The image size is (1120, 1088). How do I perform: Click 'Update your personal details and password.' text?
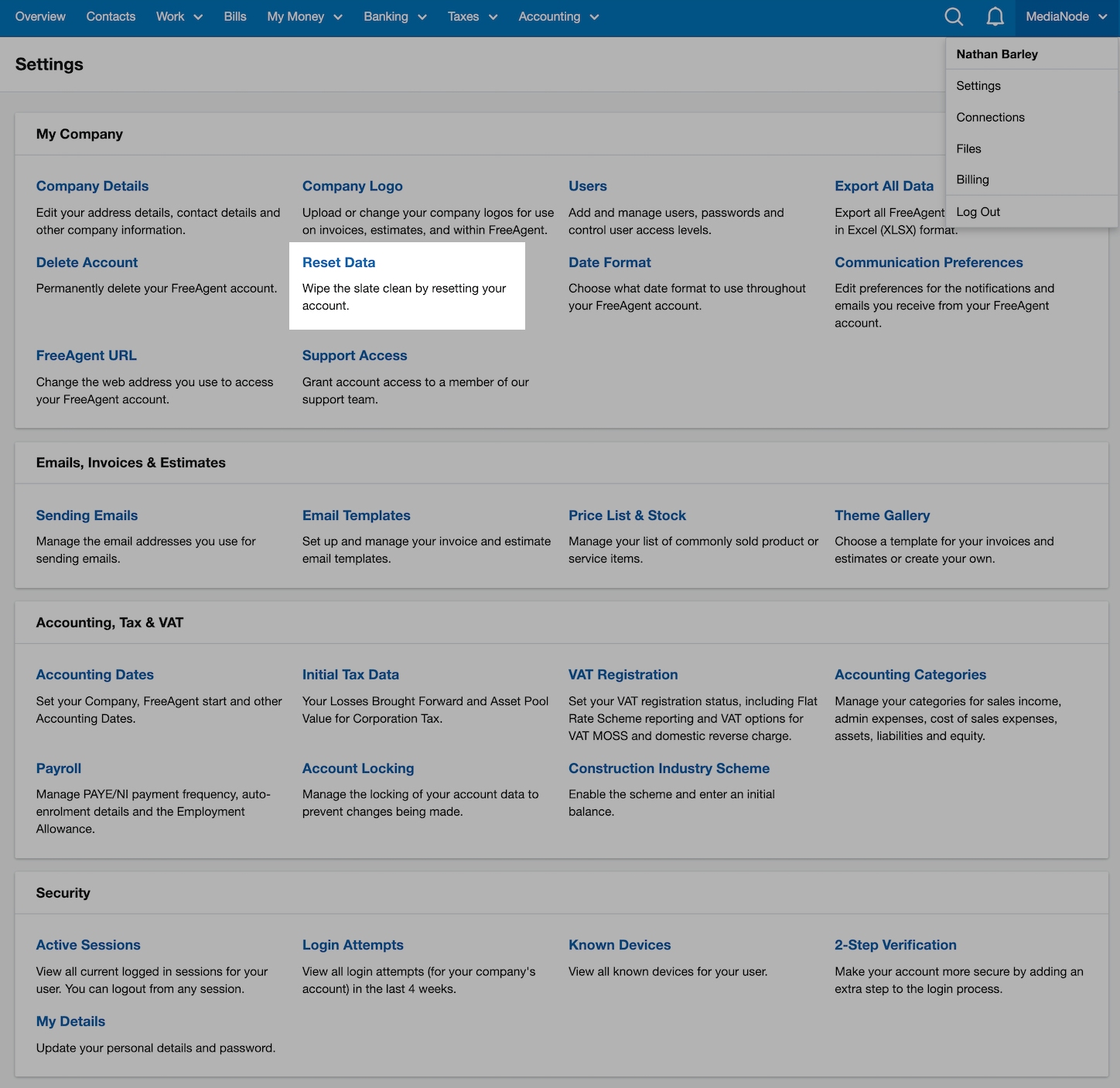pyautogui.click(x=155, y=1049)
